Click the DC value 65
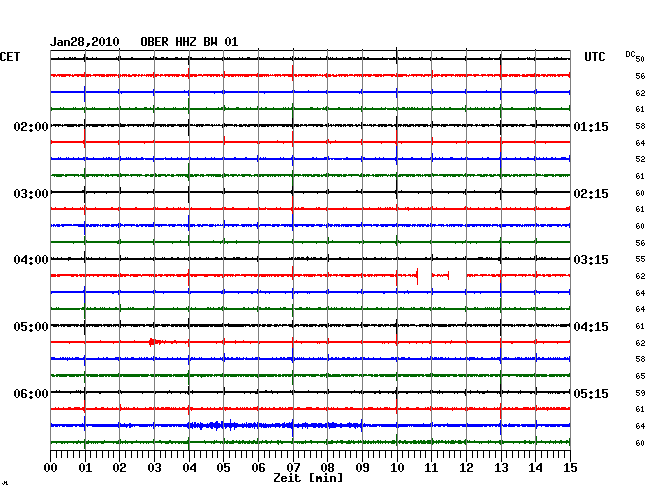650x494 pixels. (x=640, y=376)
